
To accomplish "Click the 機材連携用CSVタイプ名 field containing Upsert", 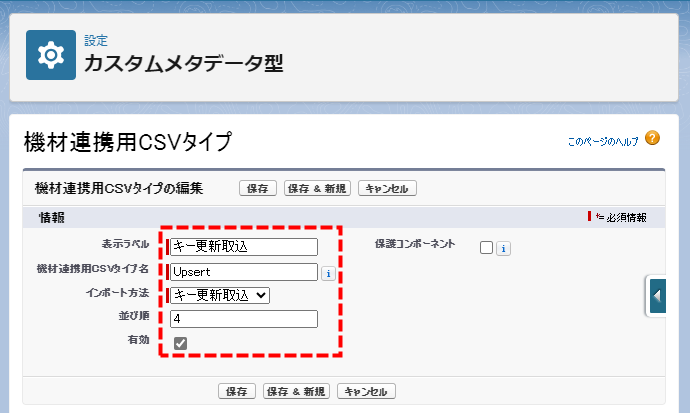I will [244, 271].
